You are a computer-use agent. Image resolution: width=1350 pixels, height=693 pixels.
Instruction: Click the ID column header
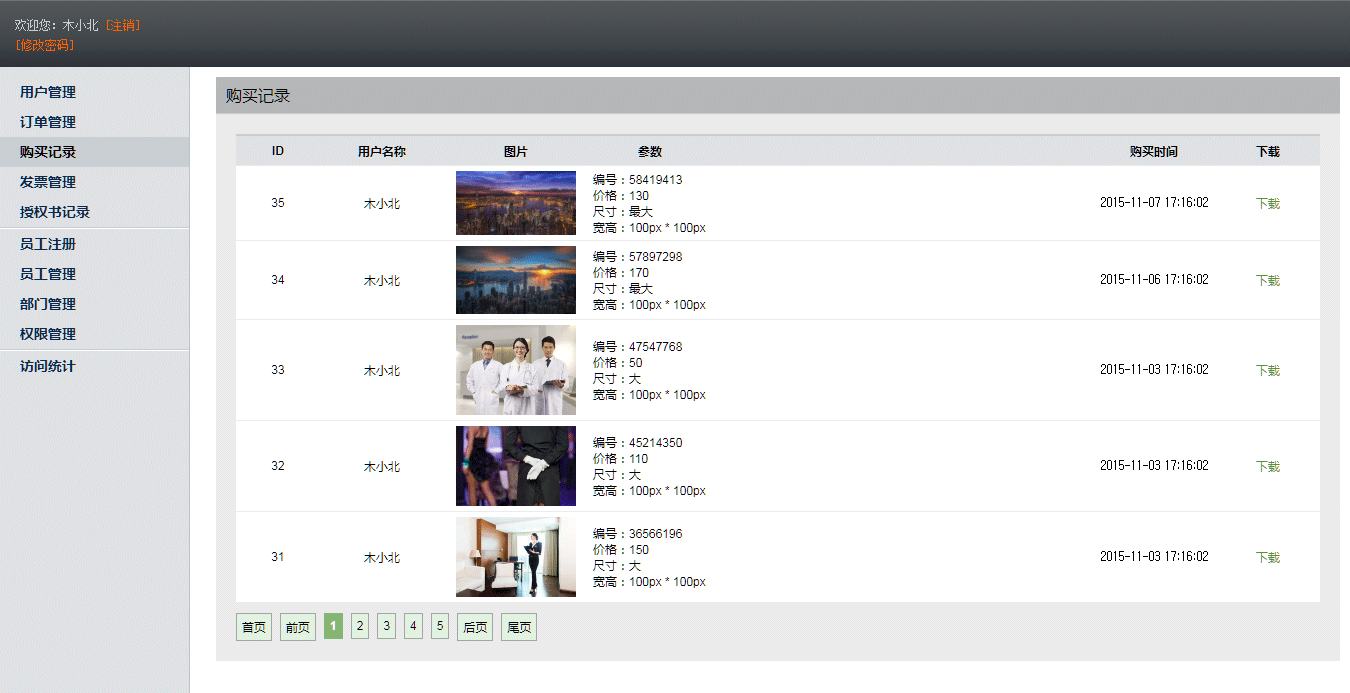278,151
